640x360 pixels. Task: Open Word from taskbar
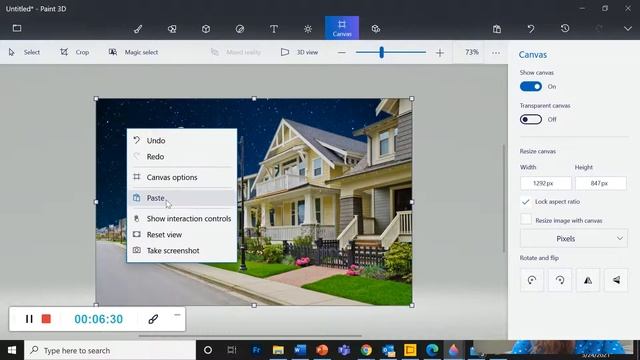[x=300, y=350]
